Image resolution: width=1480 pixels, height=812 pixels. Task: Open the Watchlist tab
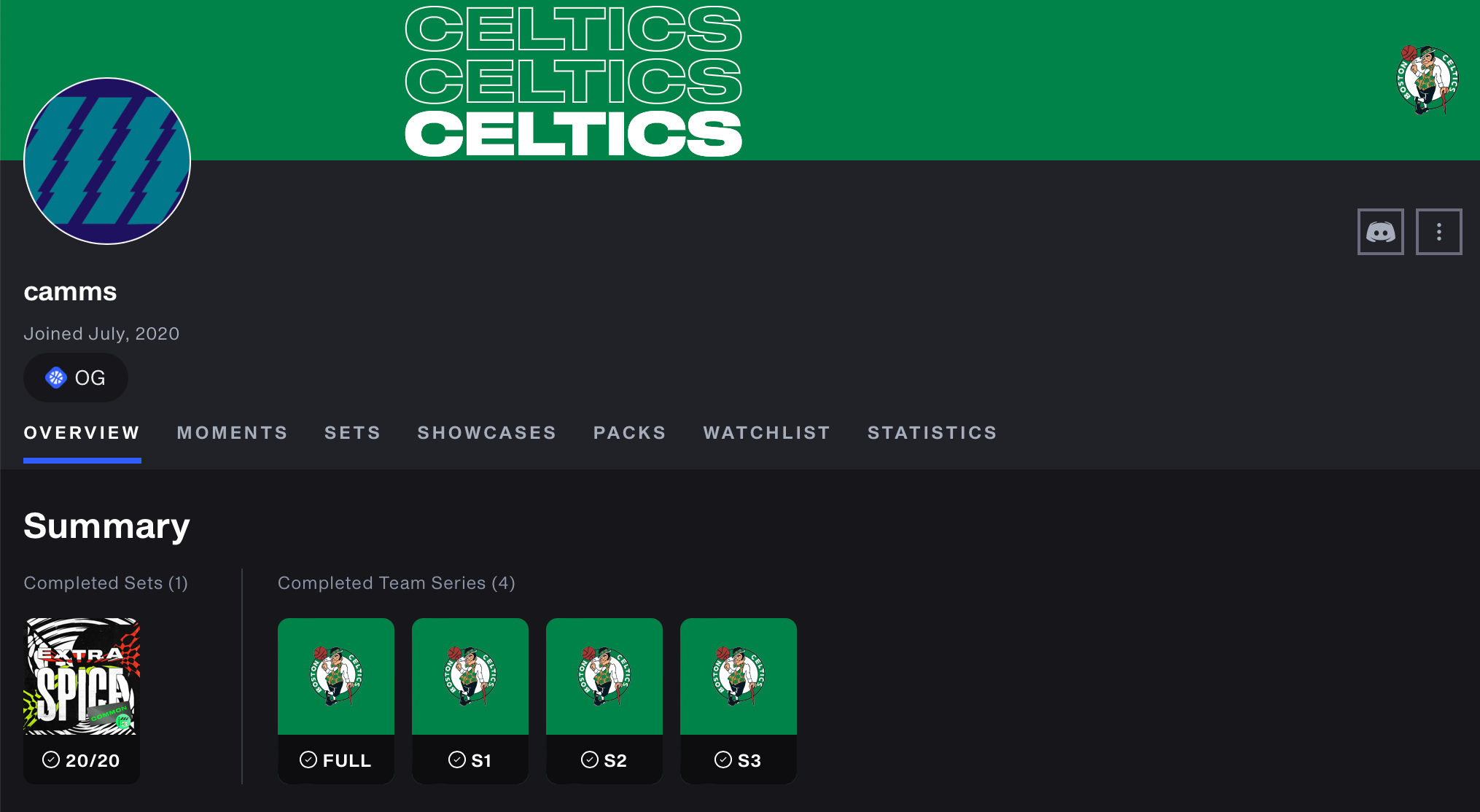(x=766, y=433)
